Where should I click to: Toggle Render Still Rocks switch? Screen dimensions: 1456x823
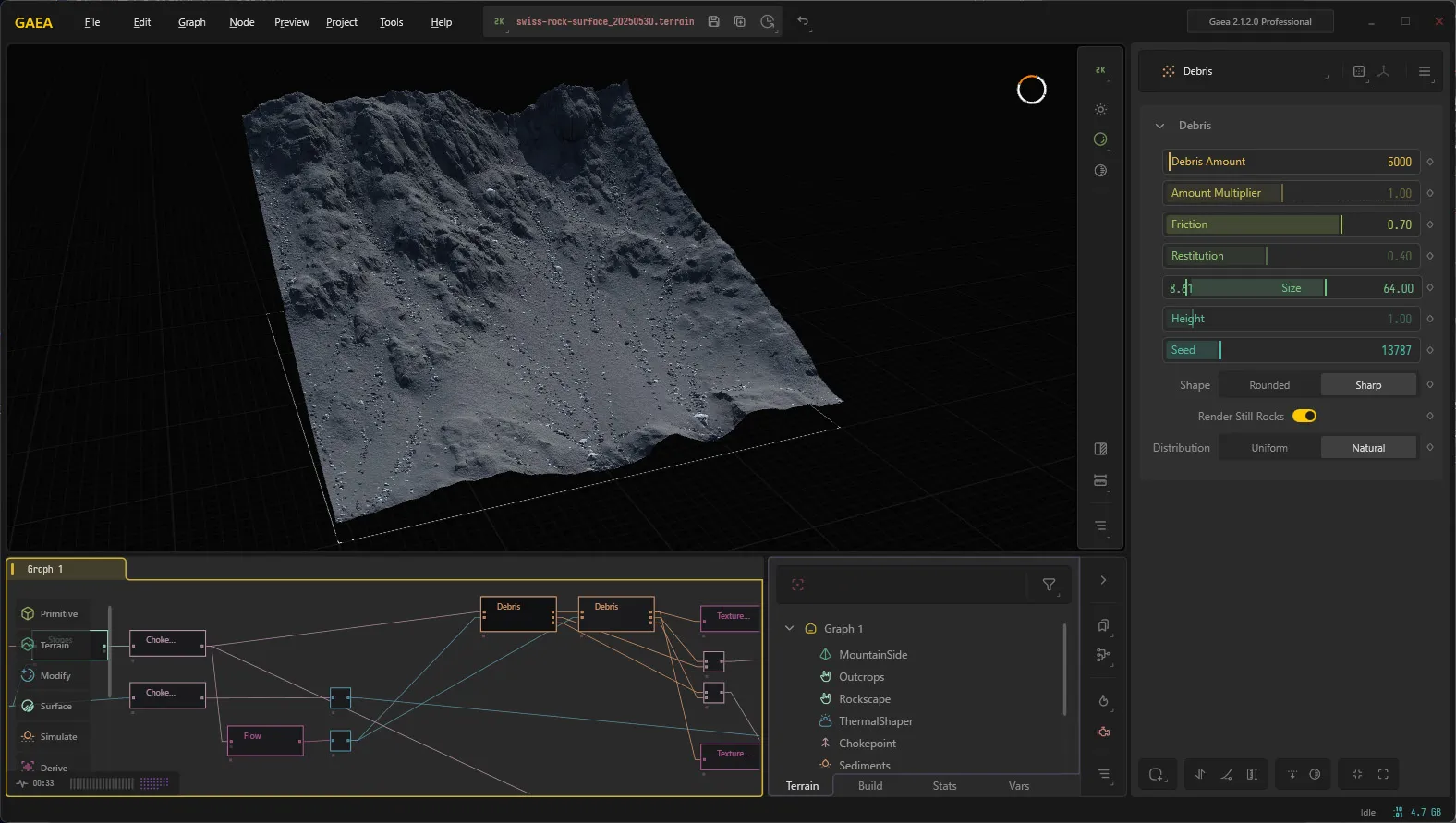[x=1304, y=416]
